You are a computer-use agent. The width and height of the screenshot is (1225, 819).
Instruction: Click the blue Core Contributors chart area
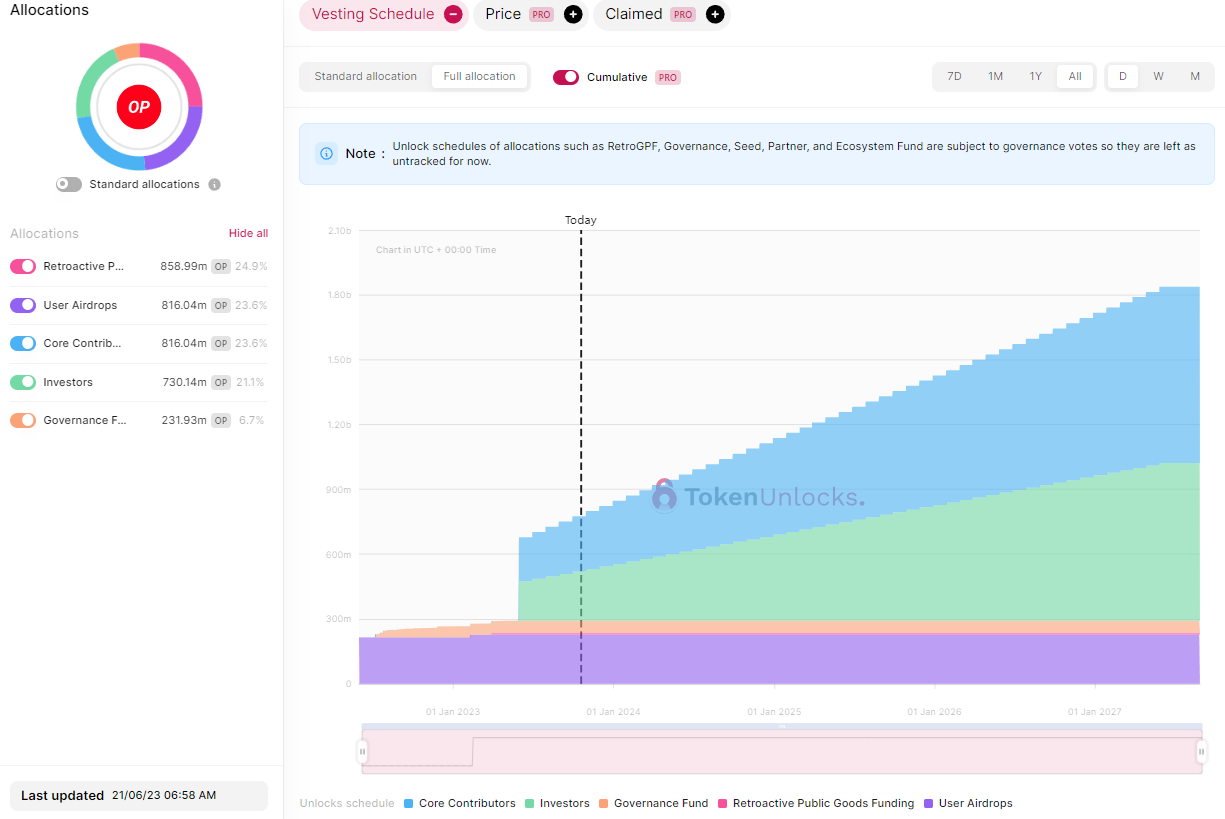[x=950, y=430]
